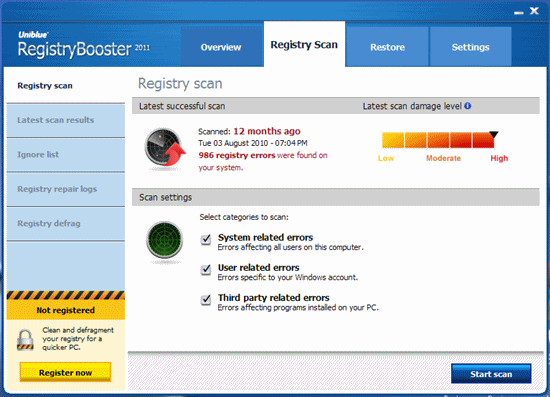Screen dimensions: 550x397
Task: Open the Ignore list sidebar item
Action: [66, 155]
